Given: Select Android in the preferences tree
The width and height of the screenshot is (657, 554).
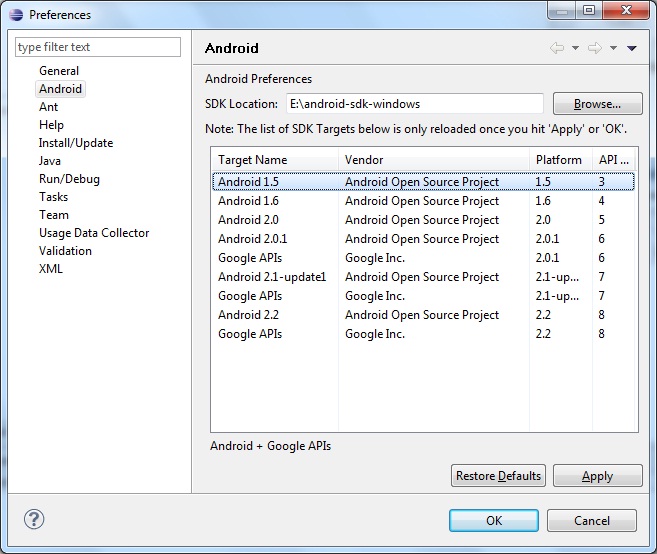Looking at the screenshot, I should click(60, 89).
